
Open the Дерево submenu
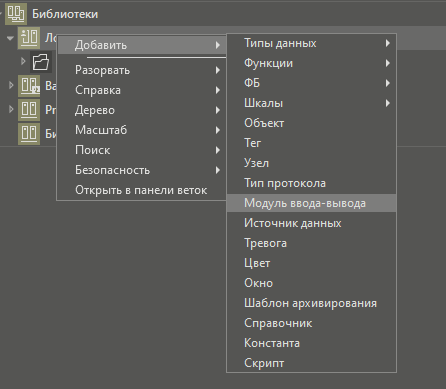[x=142, y=110]
